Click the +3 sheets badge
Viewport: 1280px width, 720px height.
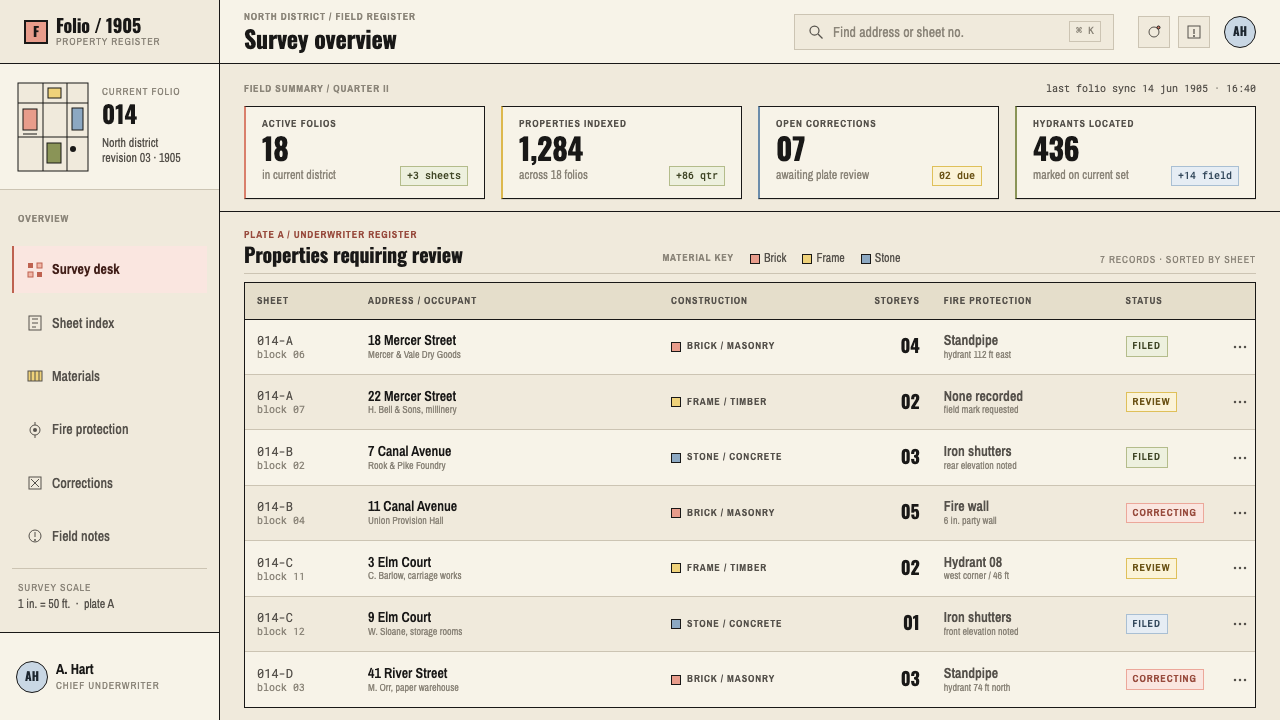click(433, 176)
